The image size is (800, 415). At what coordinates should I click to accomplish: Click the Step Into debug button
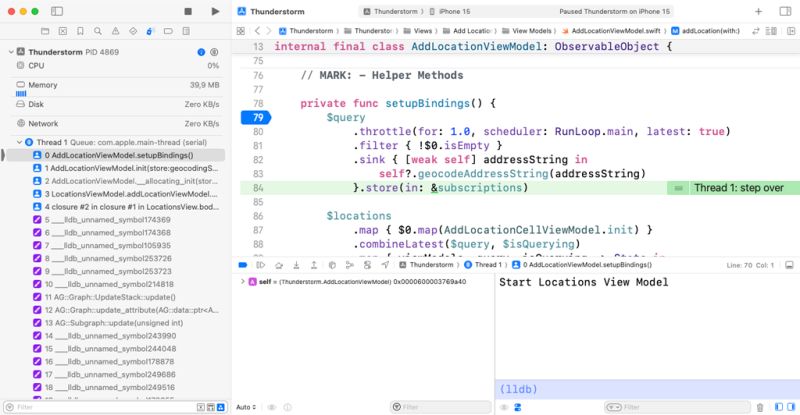[x=296, y=265]
